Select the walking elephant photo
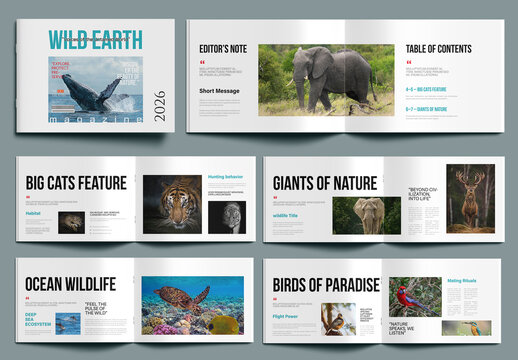Screen dimensions: 518x360 click(326, 80)
